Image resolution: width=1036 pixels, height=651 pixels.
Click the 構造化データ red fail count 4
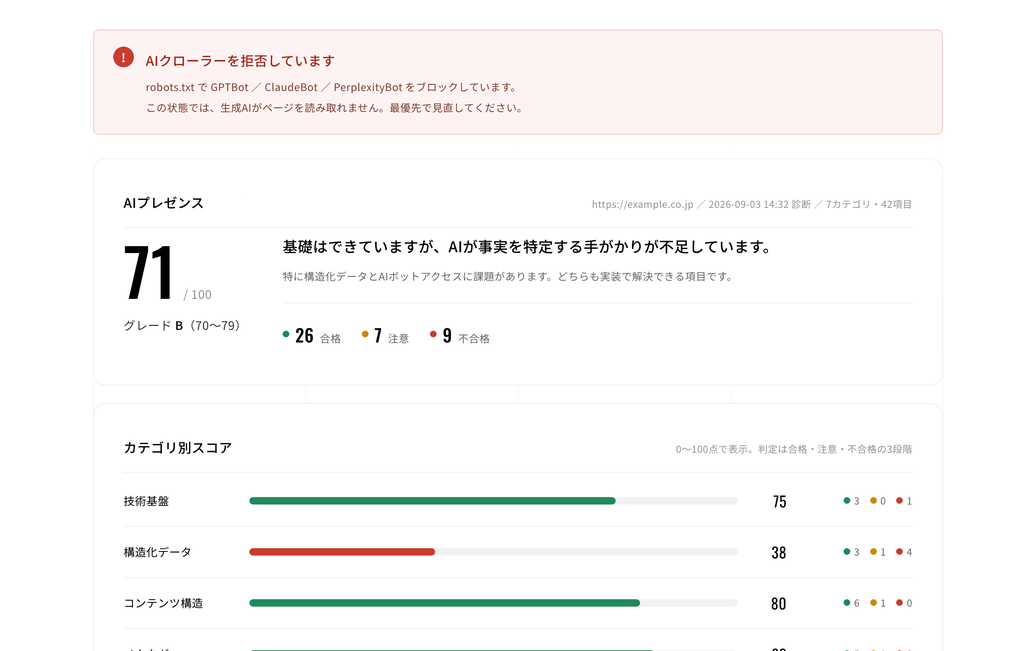click(x=904, y=552)
